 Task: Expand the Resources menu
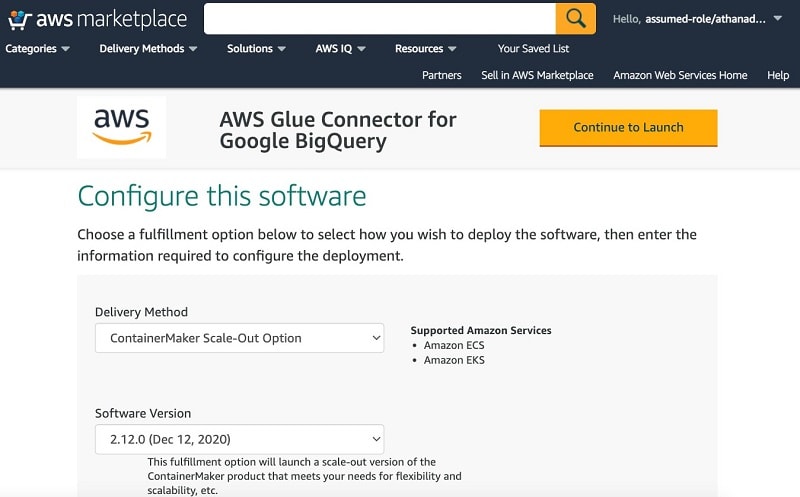425,48
